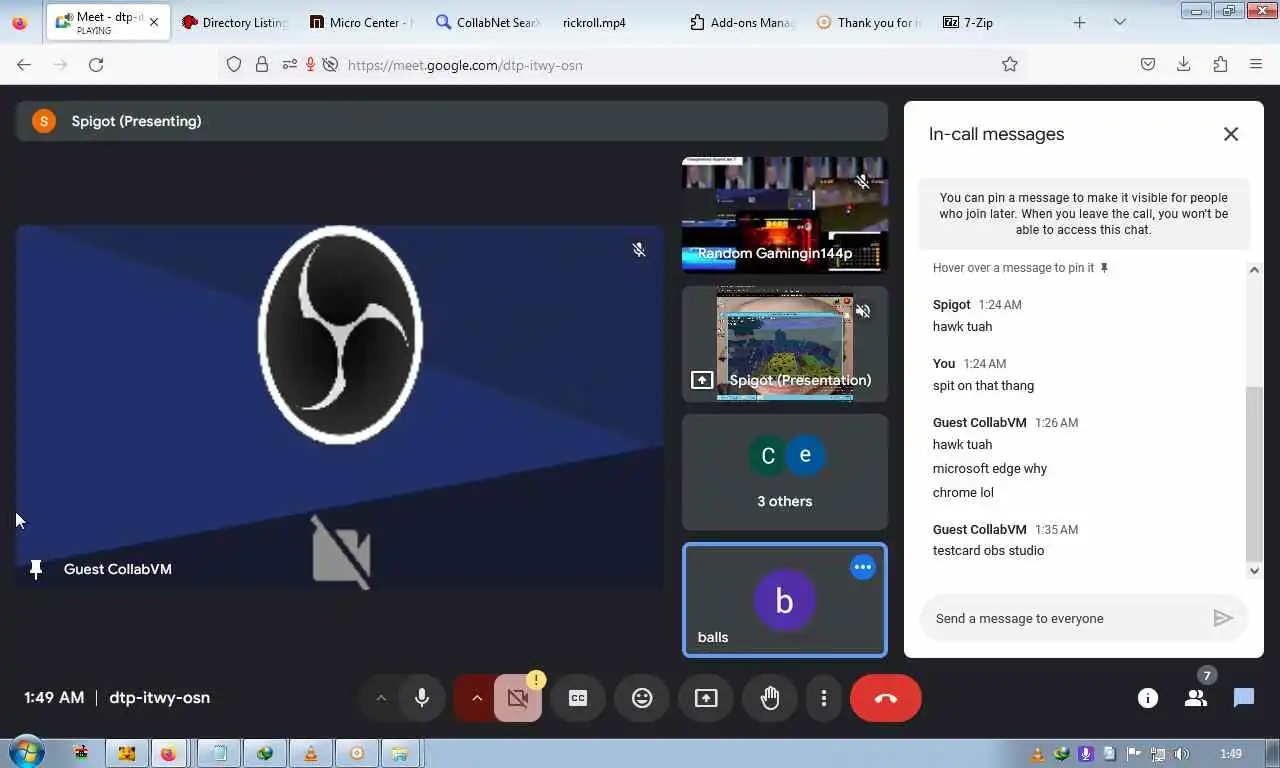Select the Spigot (Presentation) tile

(x=785, y=344)
